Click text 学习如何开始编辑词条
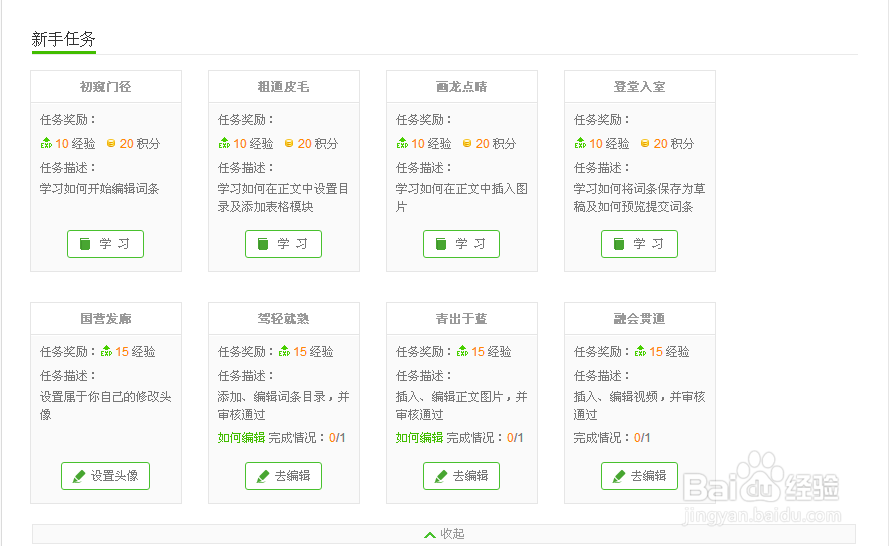 point(99,188)
